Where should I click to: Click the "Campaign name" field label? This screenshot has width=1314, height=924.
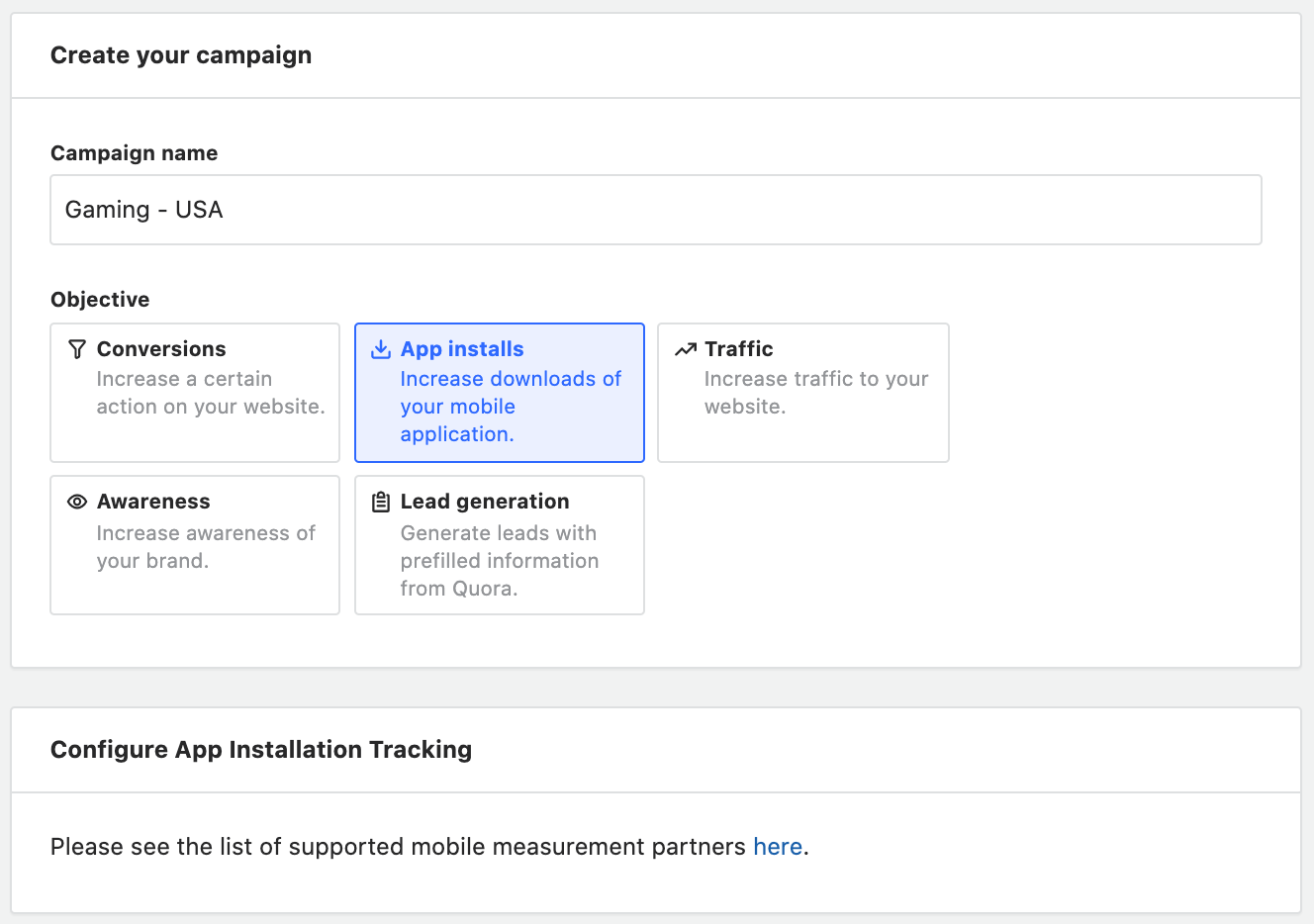tap(134, 153)
